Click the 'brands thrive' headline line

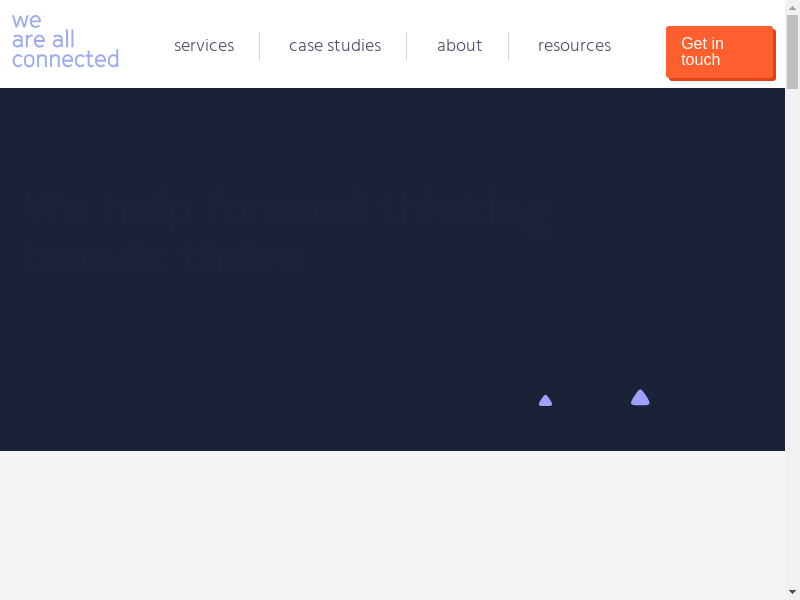pyautogui.click(x=163, y=257)
